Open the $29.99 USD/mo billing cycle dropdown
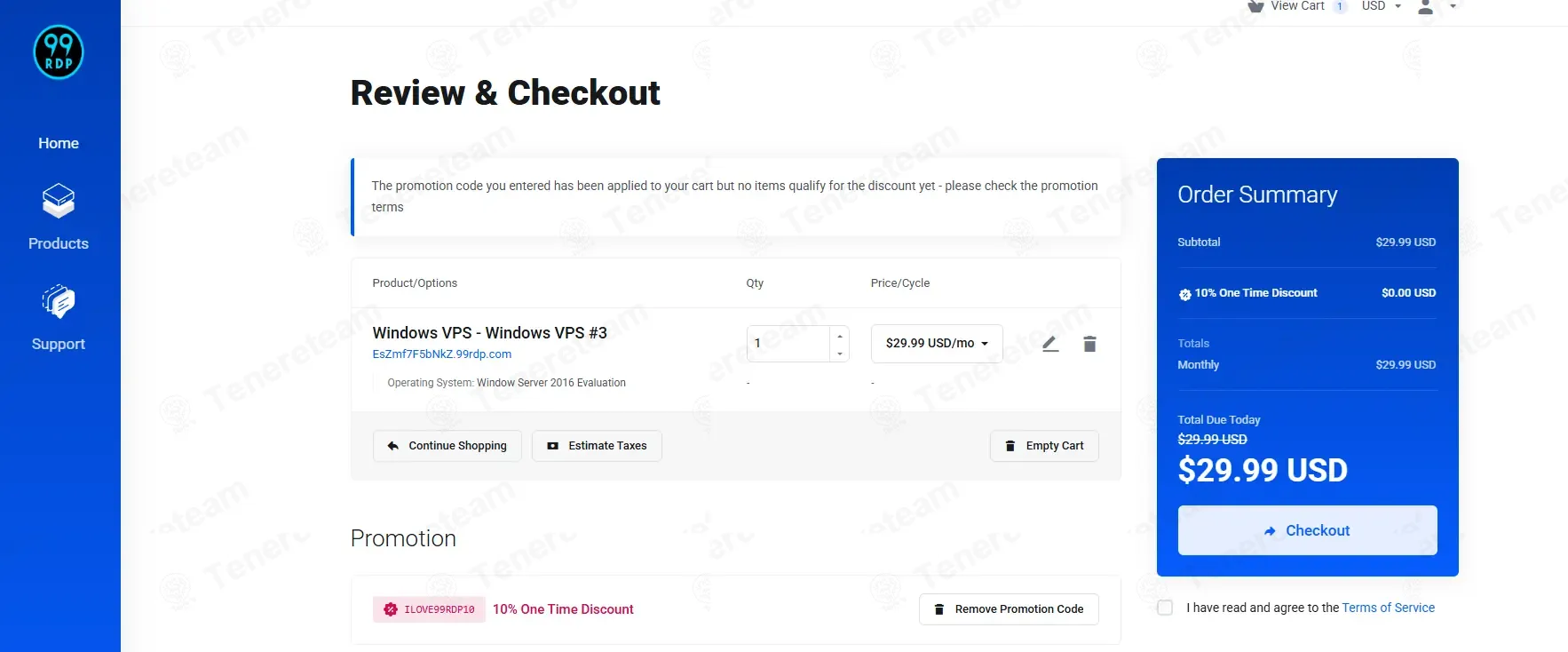 (x=937, y=344)
